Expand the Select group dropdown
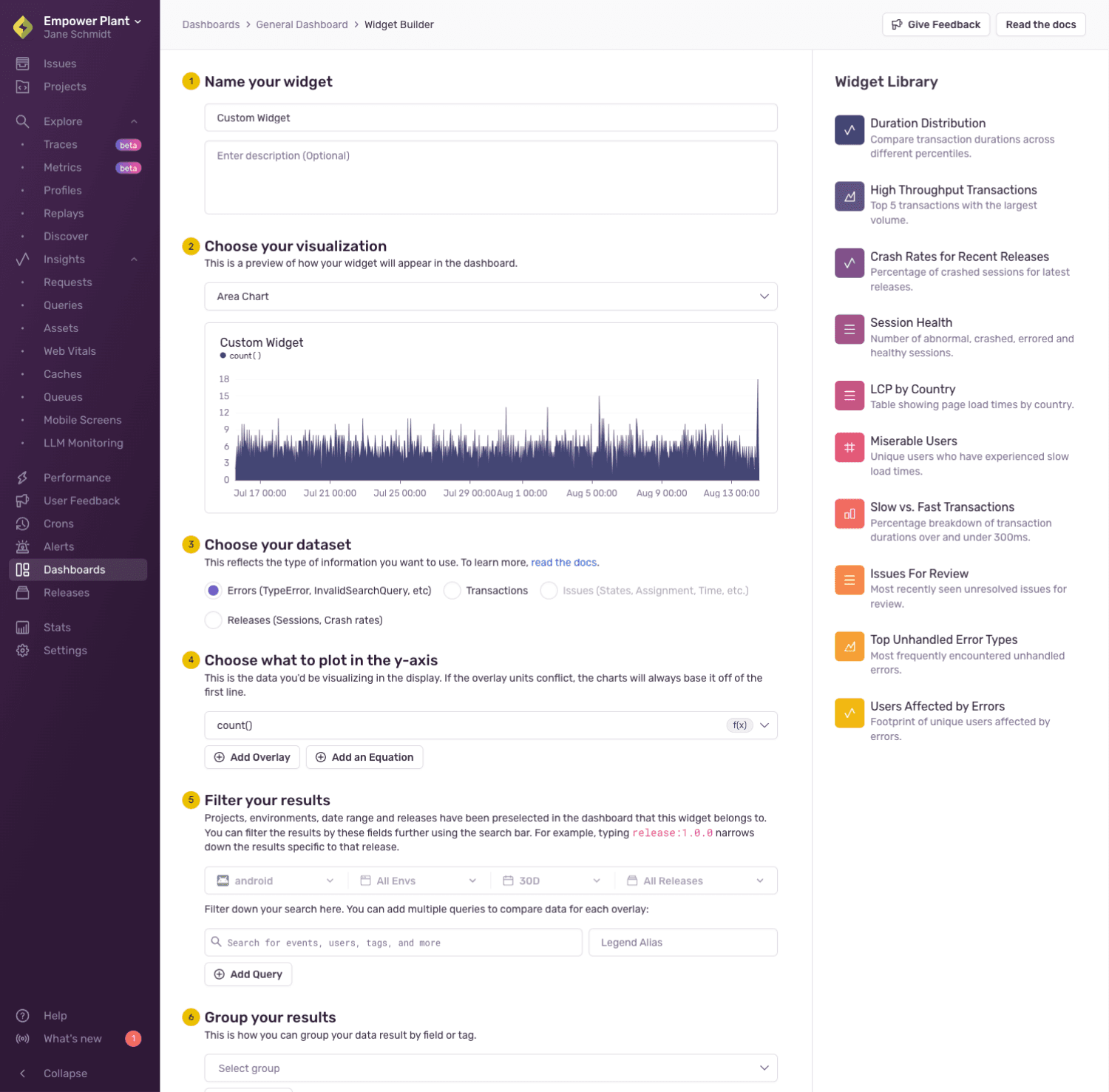Image resolution: width=1109 pixels, height=1092 pixels. 490,1068
